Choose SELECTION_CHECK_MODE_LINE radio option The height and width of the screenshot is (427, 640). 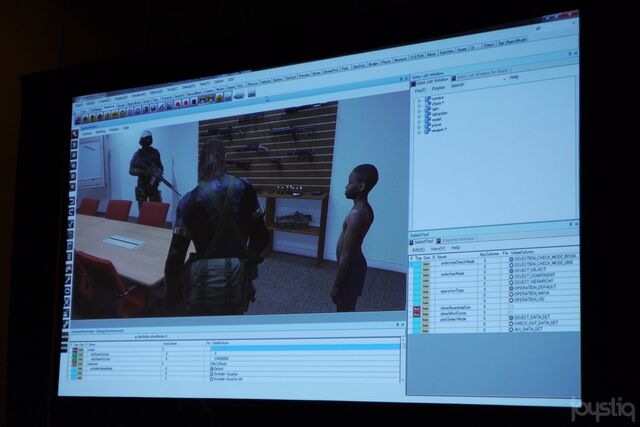click(x=511, y=265)
